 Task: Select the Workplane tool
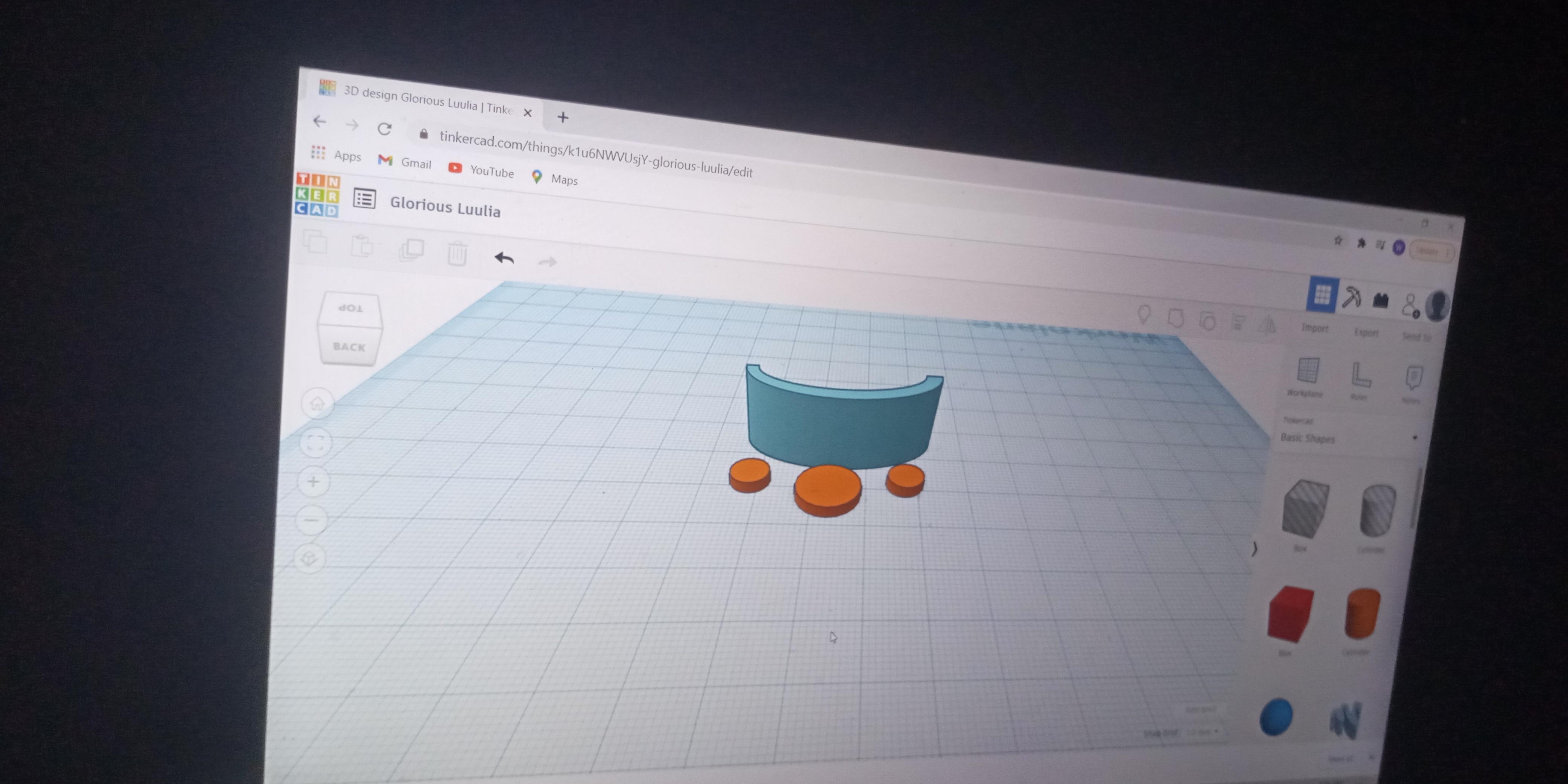click(1306, 377)
